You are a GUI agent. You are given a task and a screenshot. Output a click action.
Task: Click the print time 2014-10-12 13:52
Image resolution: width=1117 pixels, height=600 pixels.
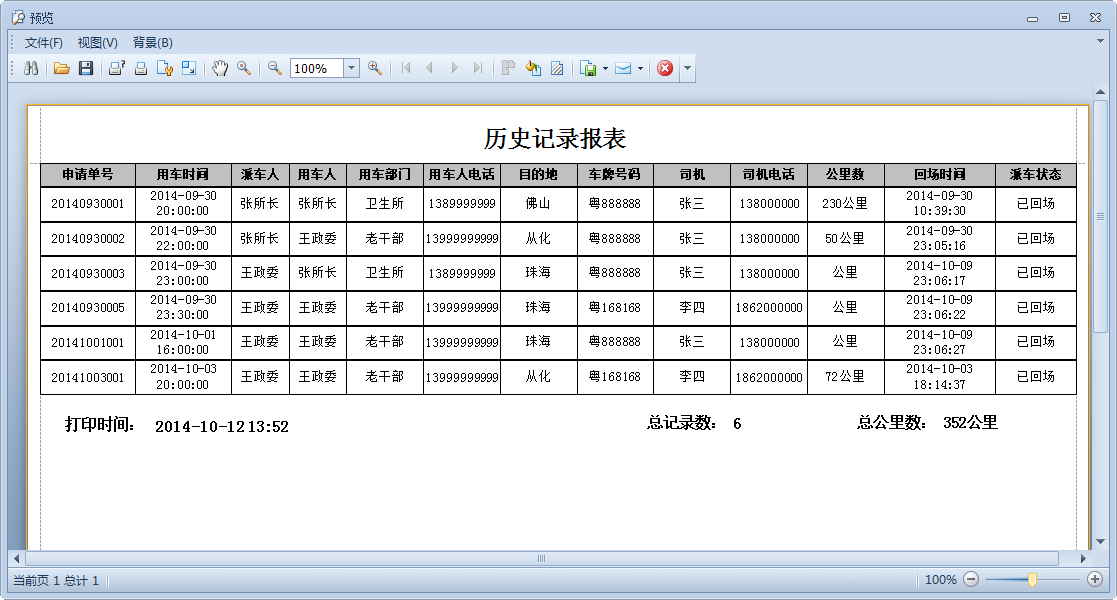[x=222, y=427]
